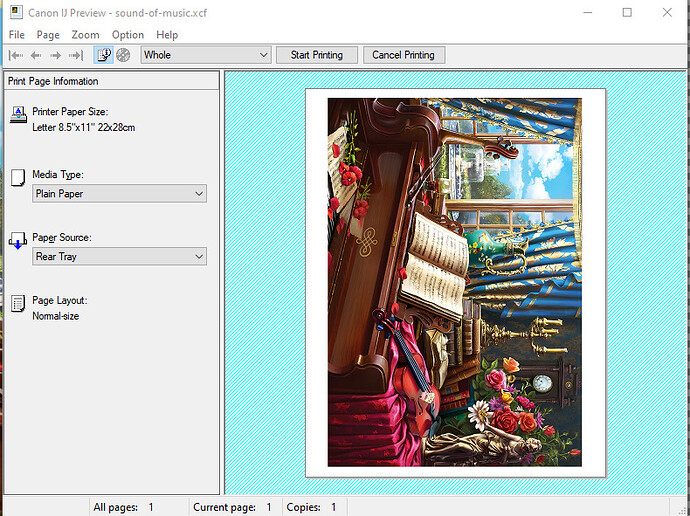
Task: Open the Zoom menu
Action: (85, 35)
